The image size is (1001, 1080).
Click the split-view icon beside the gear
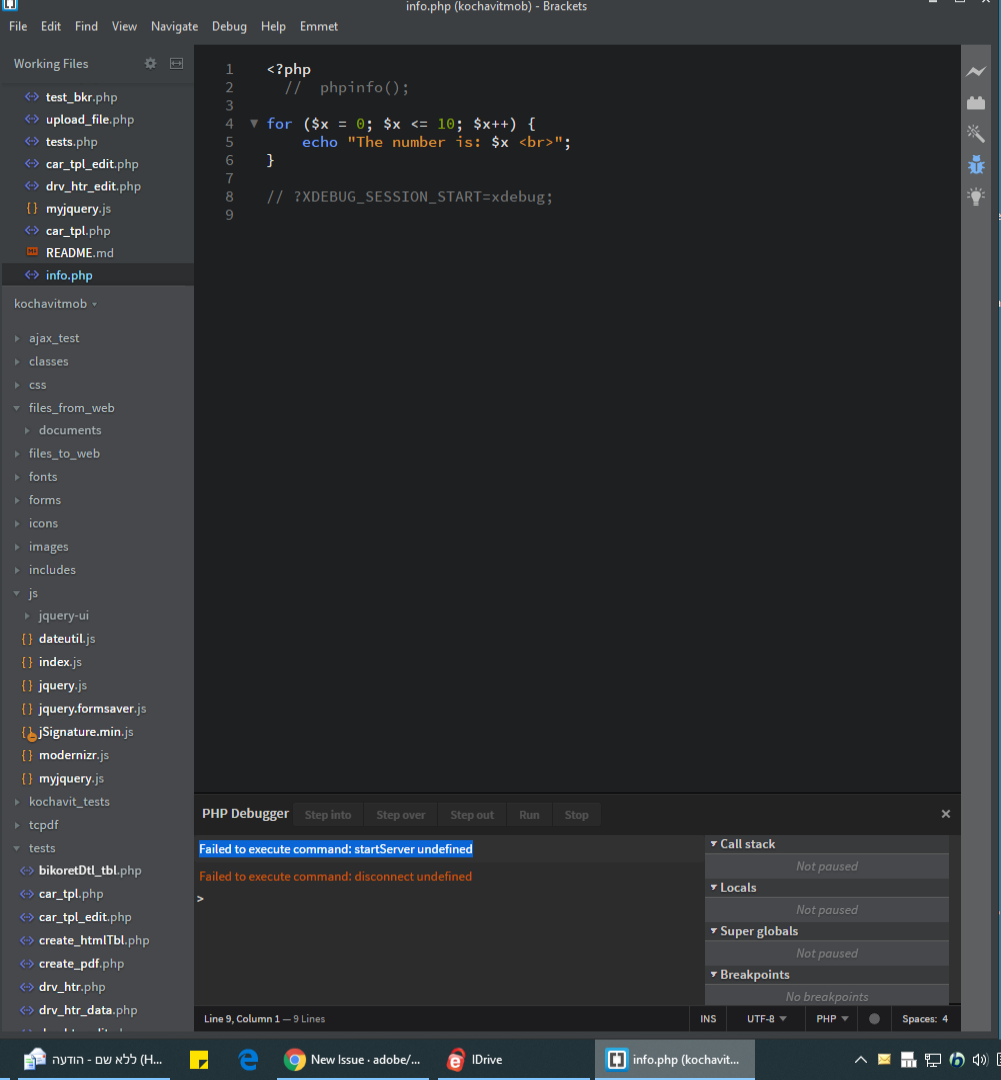click(176, 63)
